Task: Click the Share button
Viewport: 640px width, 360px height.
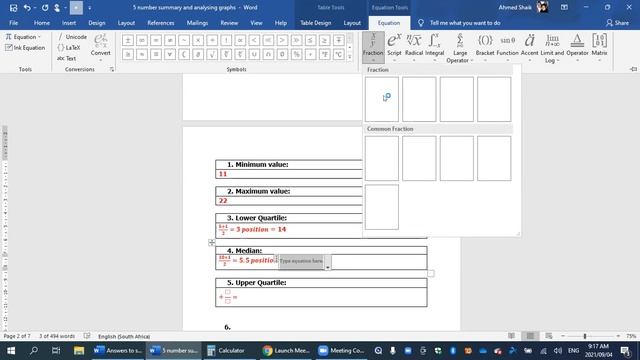Action: tap(617, 23)
